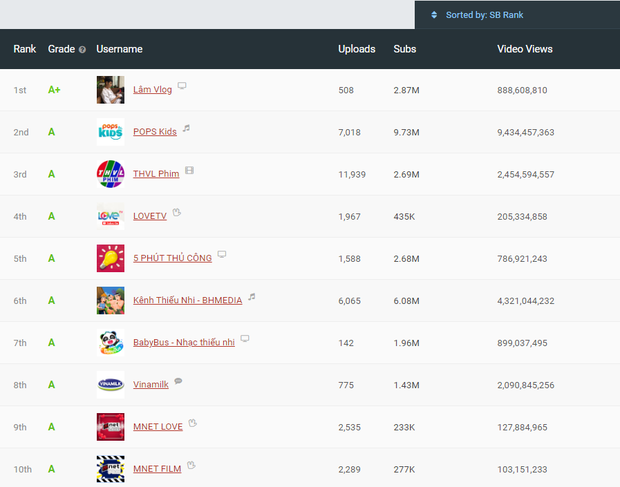Screen dimensions: 620x487
Task: Click the 5 PHÚT THỦ CÔNG lightbulb avatar
Action: pyautogui.click(x=110, y=258)
